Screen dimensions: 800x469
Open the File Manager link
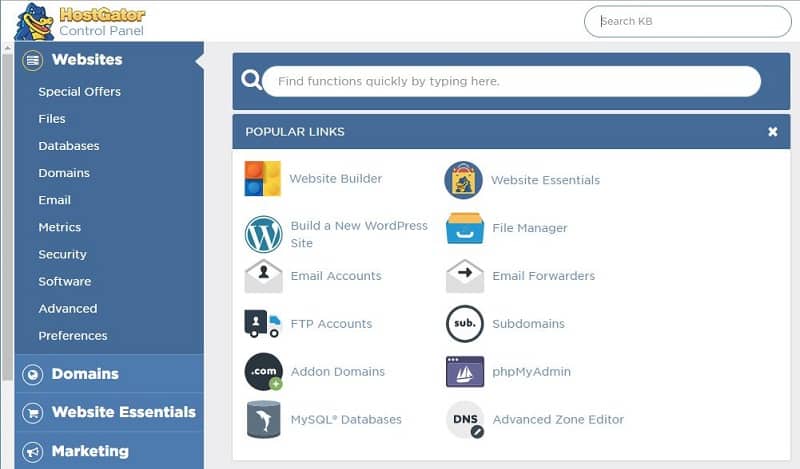point(530,228)
